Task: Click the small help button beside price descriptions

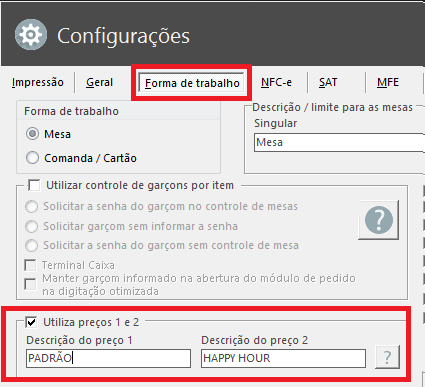Action: (387, 357)
